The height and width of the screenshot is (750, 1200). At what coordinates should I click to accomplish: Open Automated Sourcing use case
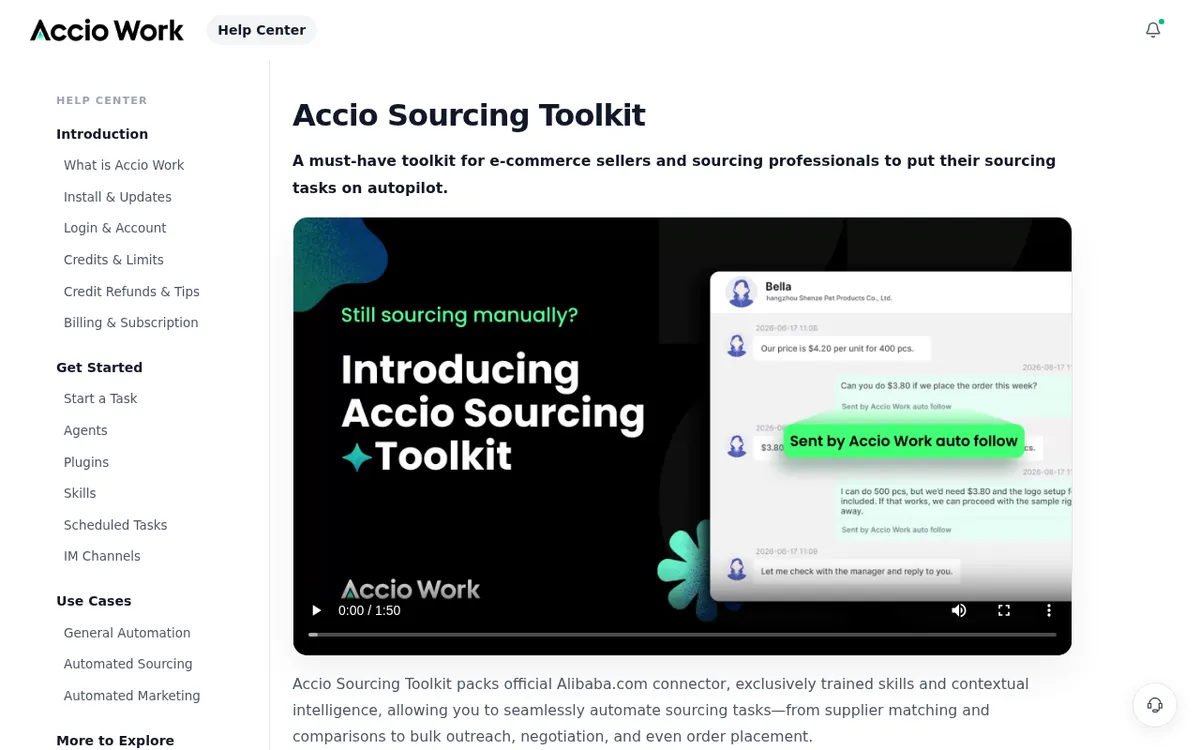click(128, 664)
